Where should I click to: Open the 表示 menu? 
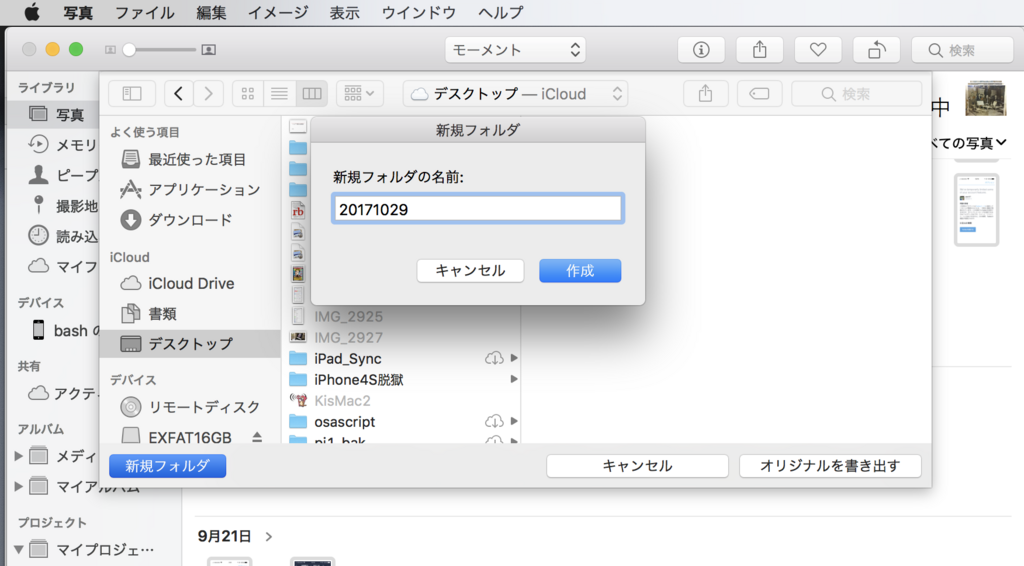click(x=344, y=12)
